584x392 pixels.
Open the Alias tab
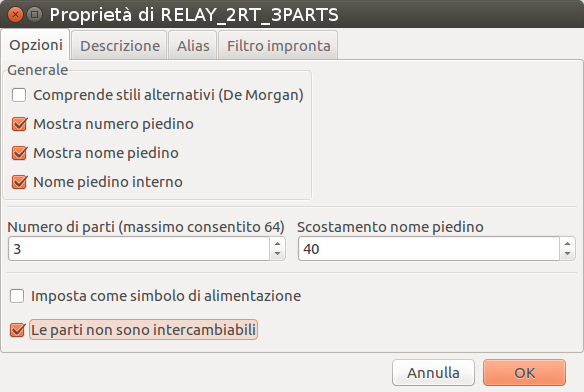(193, 46)
